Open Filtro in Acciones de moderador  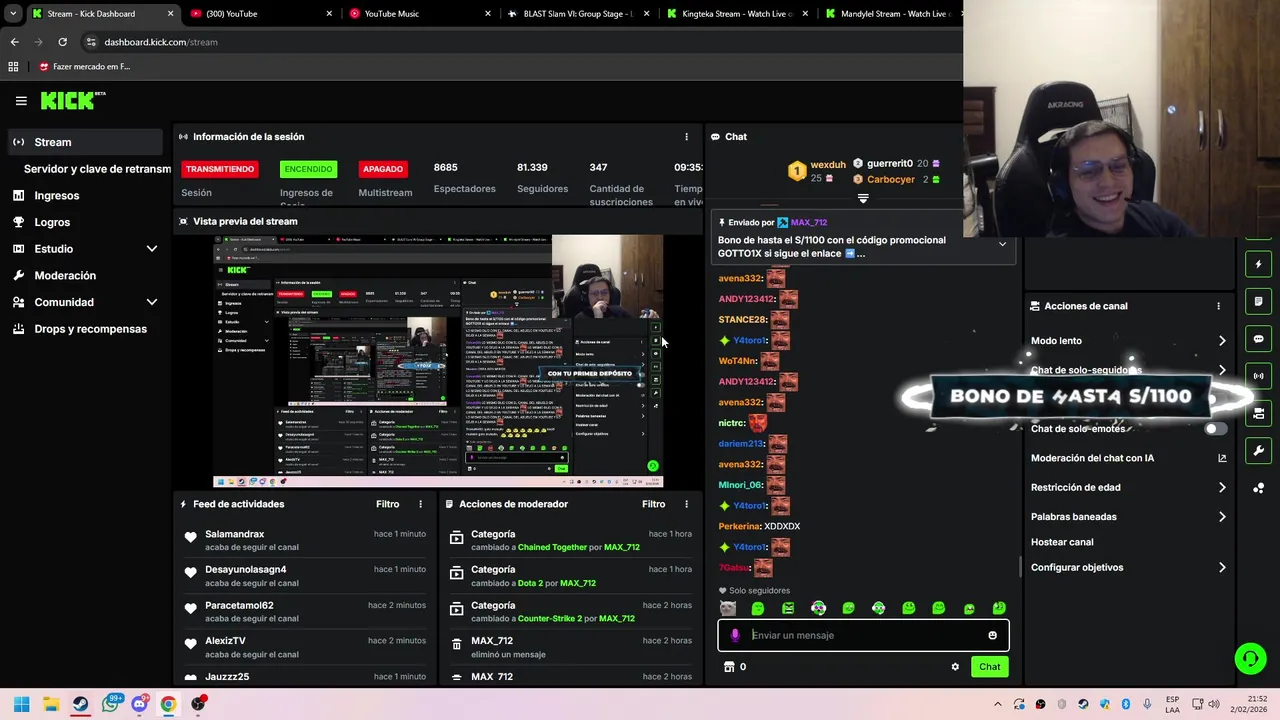click(653, 504)
